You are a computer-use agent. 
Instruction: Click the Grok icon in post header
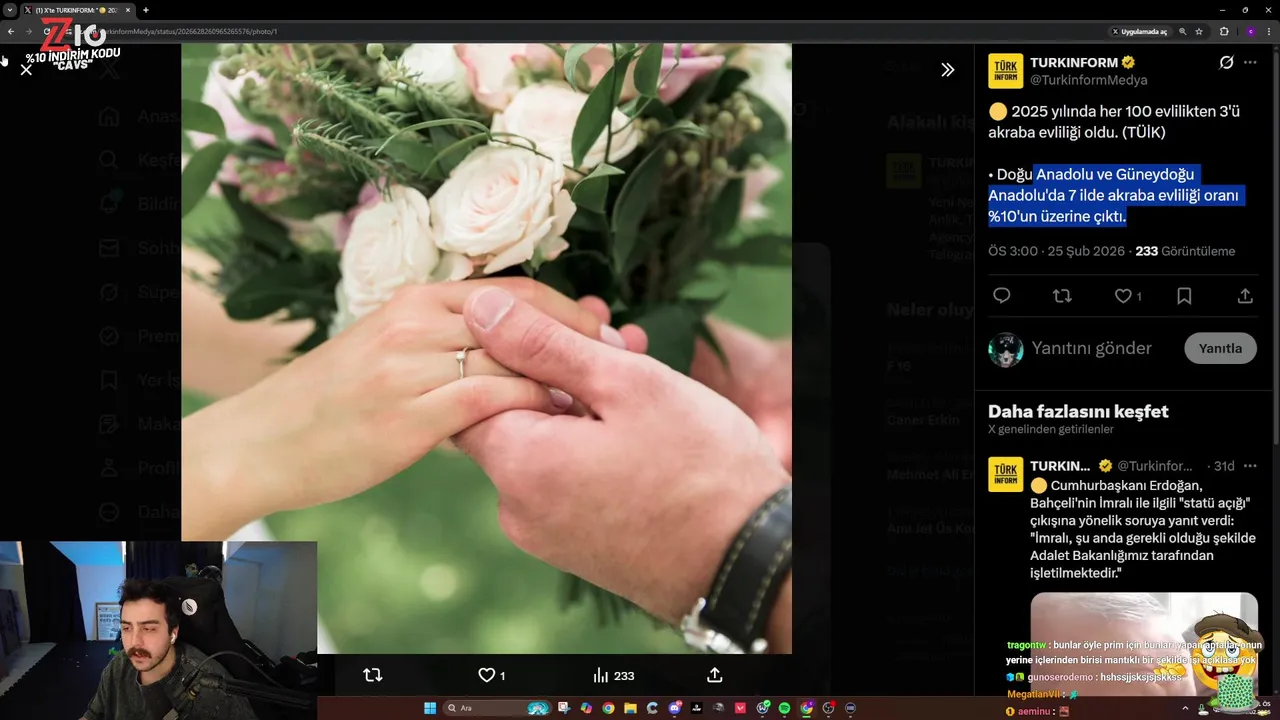click(x=1226, y=62)
